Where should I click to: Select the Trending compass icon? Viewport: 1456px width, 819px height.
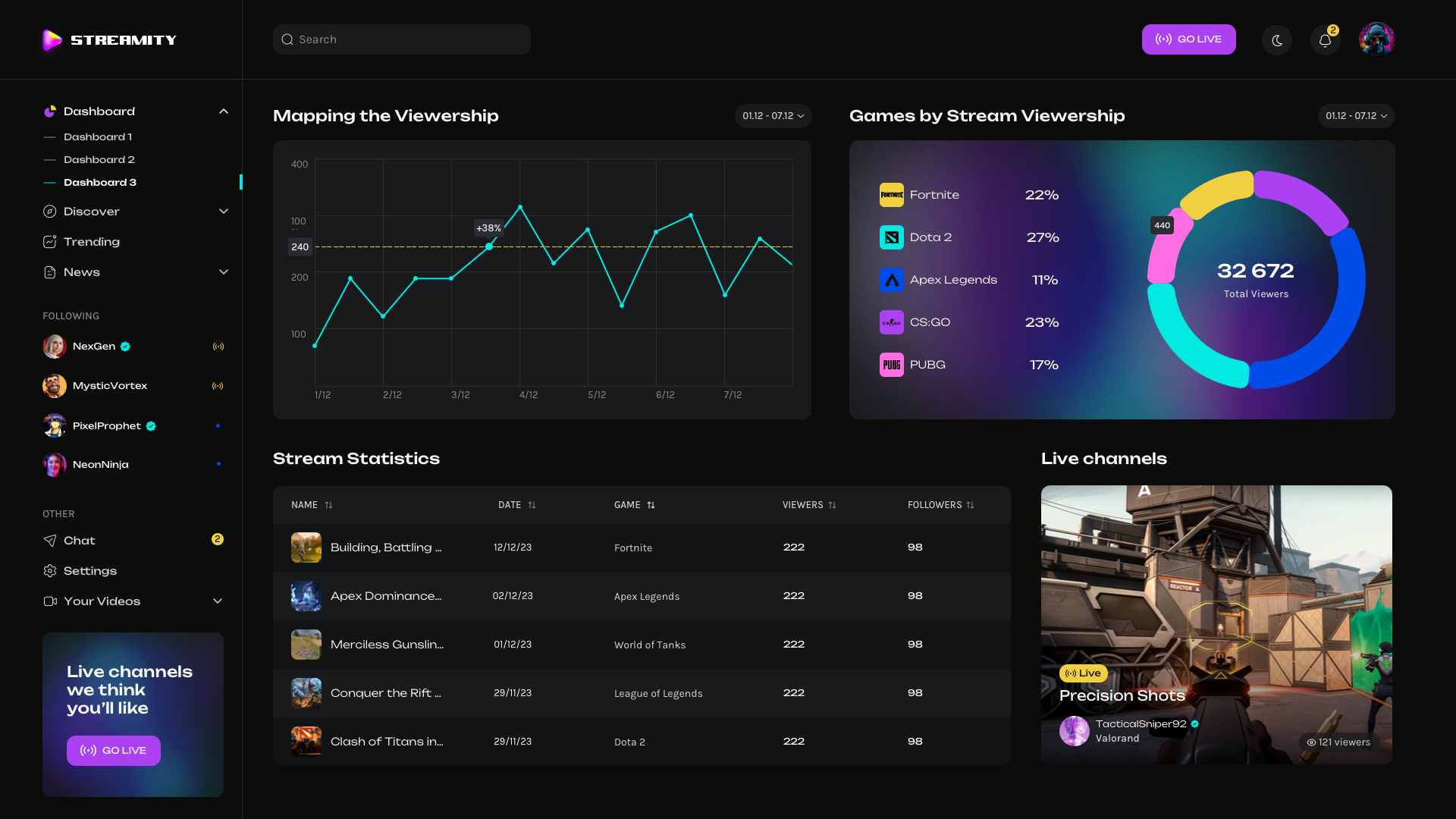[49, 241]
